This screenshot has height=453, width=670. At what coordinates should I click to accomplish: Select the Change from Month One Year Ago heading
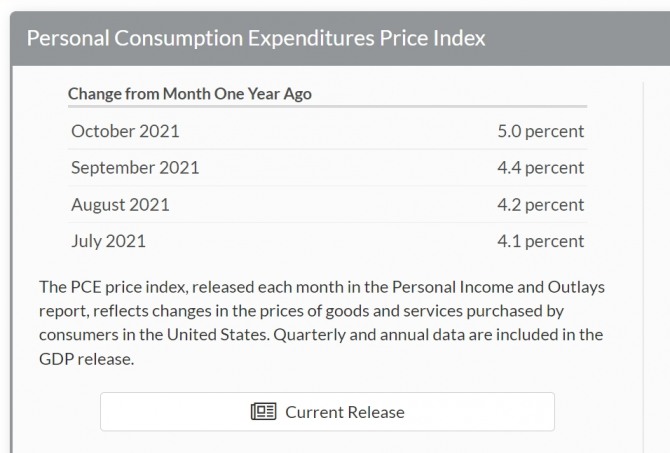(x=189, y=94)
